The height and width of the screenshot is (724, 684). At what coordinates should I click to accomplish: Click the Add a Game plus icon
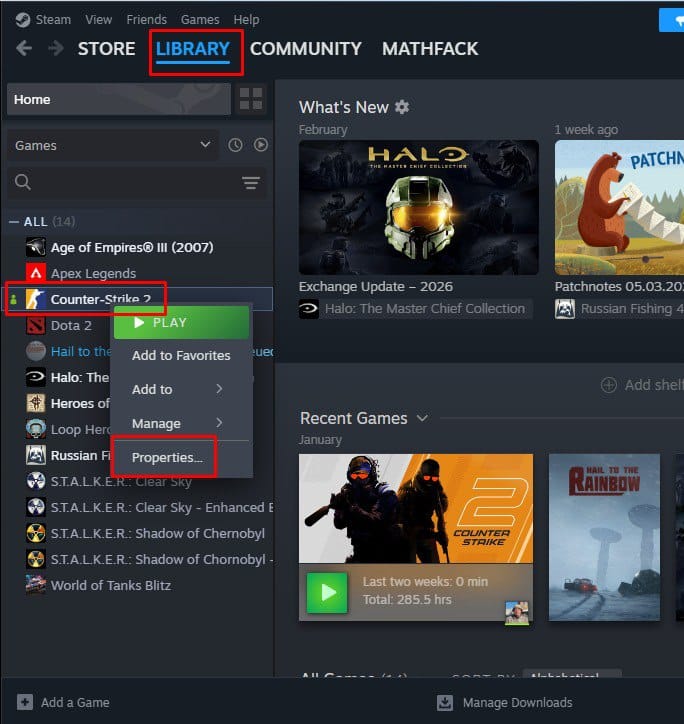coord(25,702)
